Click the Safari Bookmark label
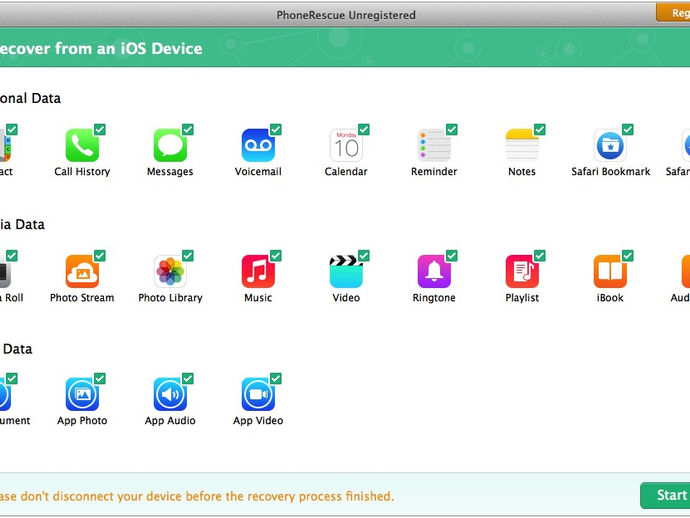The width and height of the screenshot is (690, 518). 611,172
